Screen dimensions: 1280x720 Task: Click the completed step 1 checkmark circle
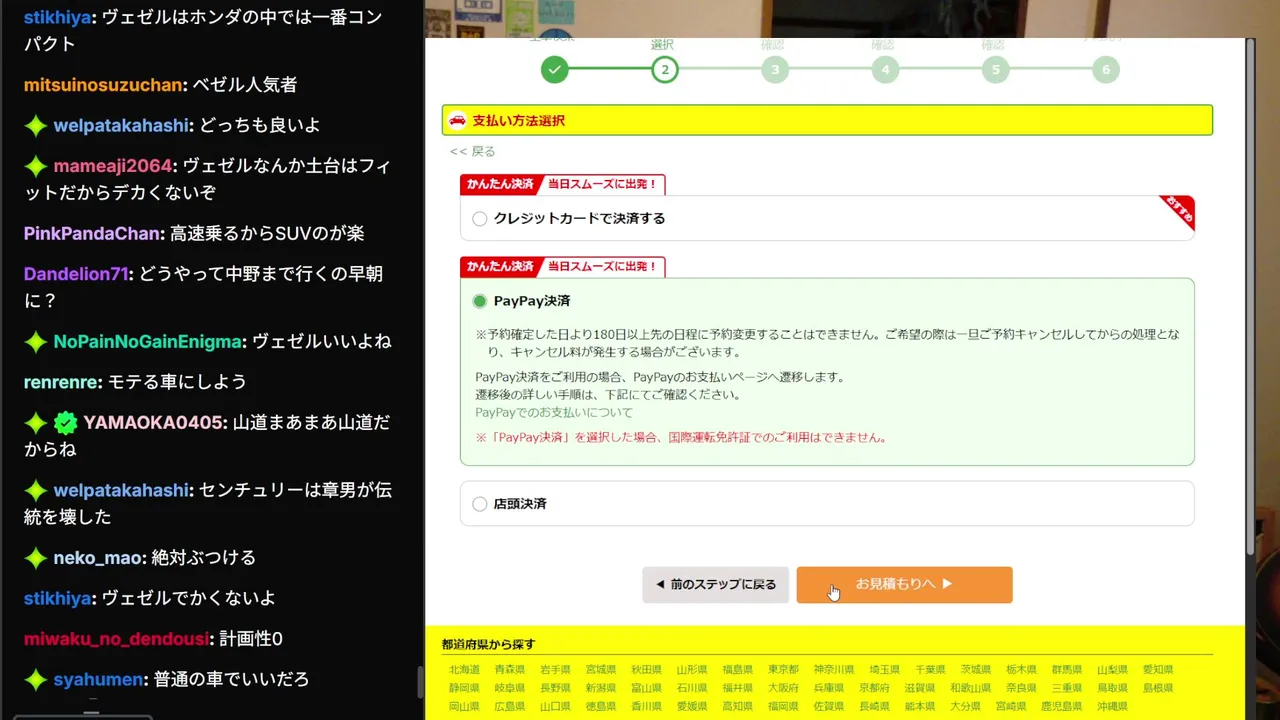click(555, 70)
